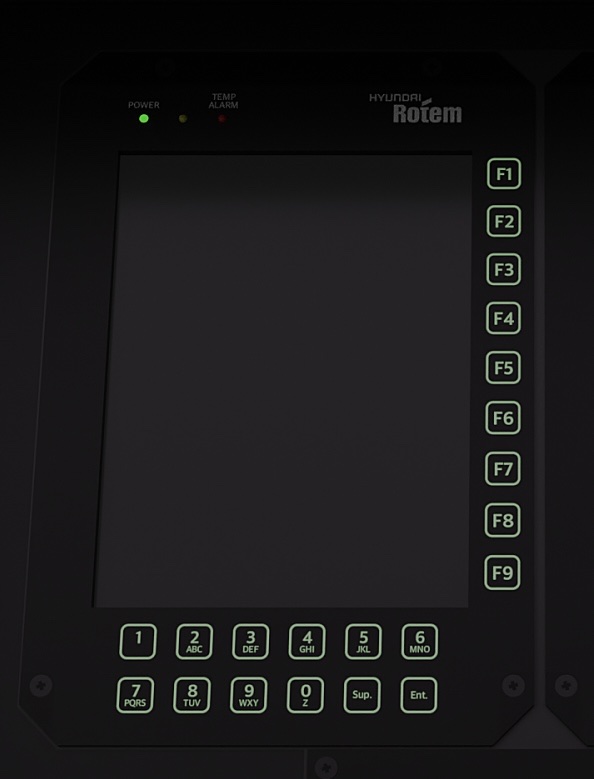Select the 3 DEF keypad key

pos(251,641)
